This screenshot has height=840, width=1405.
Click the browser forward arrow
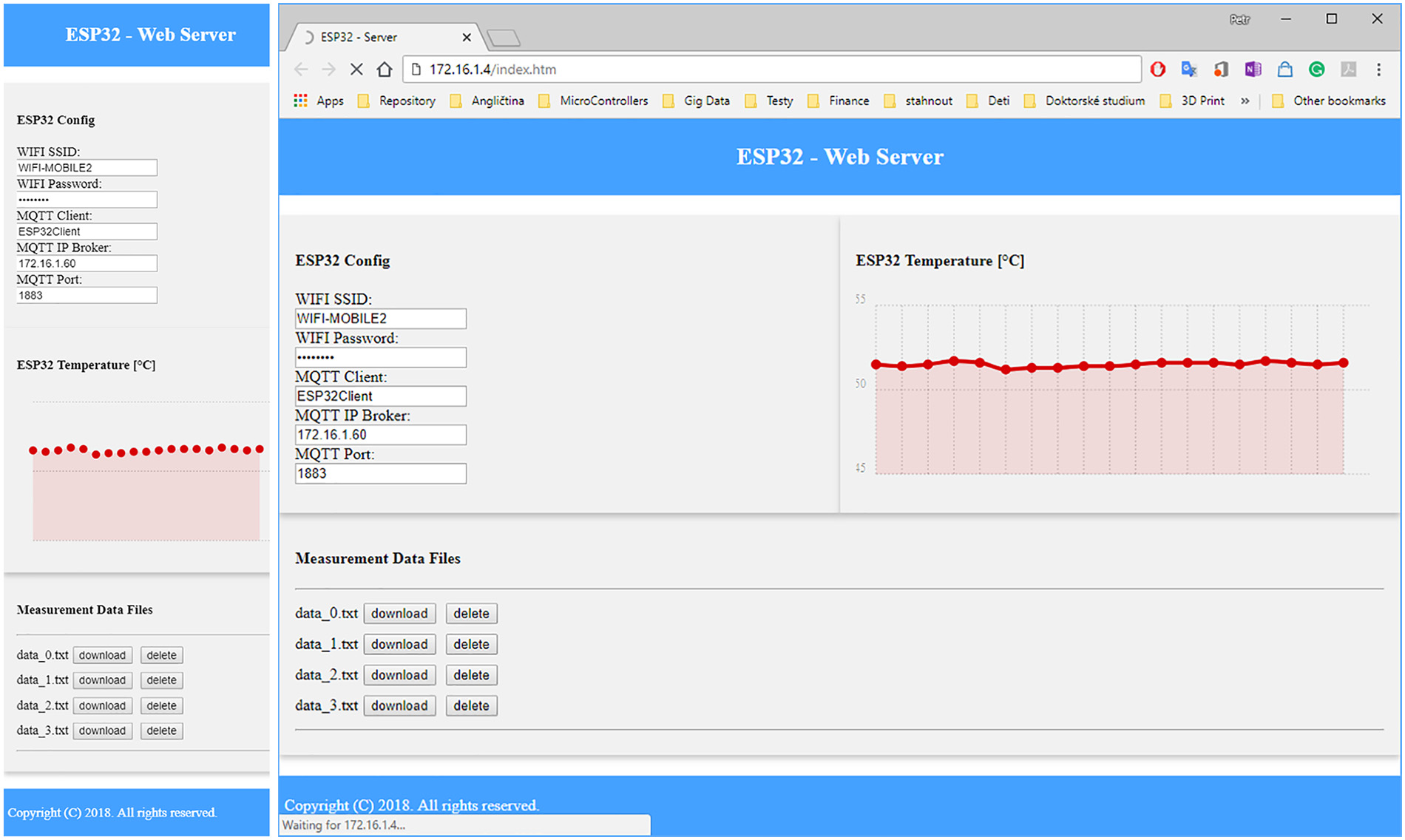[329, 70]
